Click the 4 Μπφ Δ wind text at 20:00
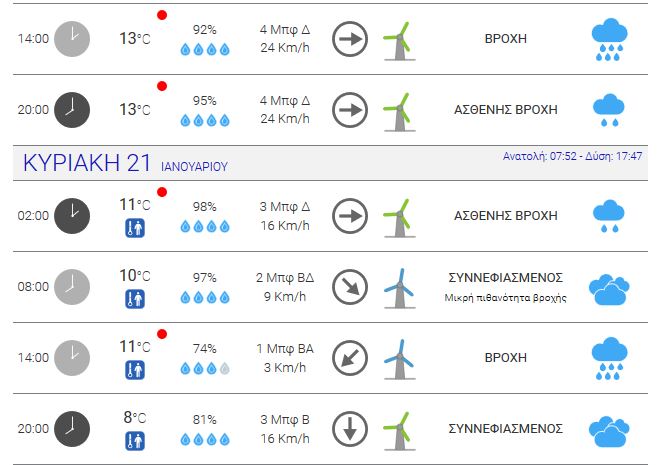The image size is (658, 465). click(x=285, y=101)
